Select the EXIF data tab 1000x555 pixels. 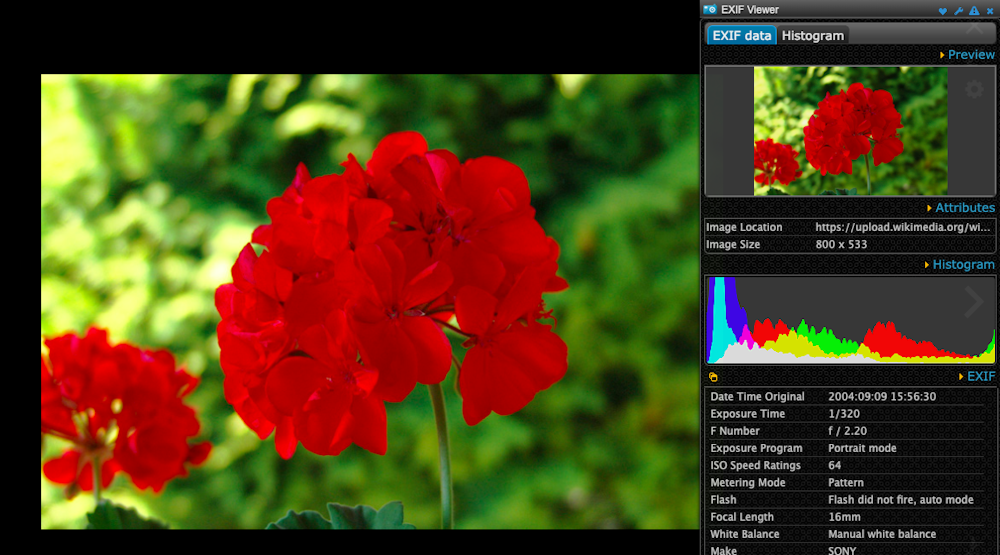[x=742, y=36]
